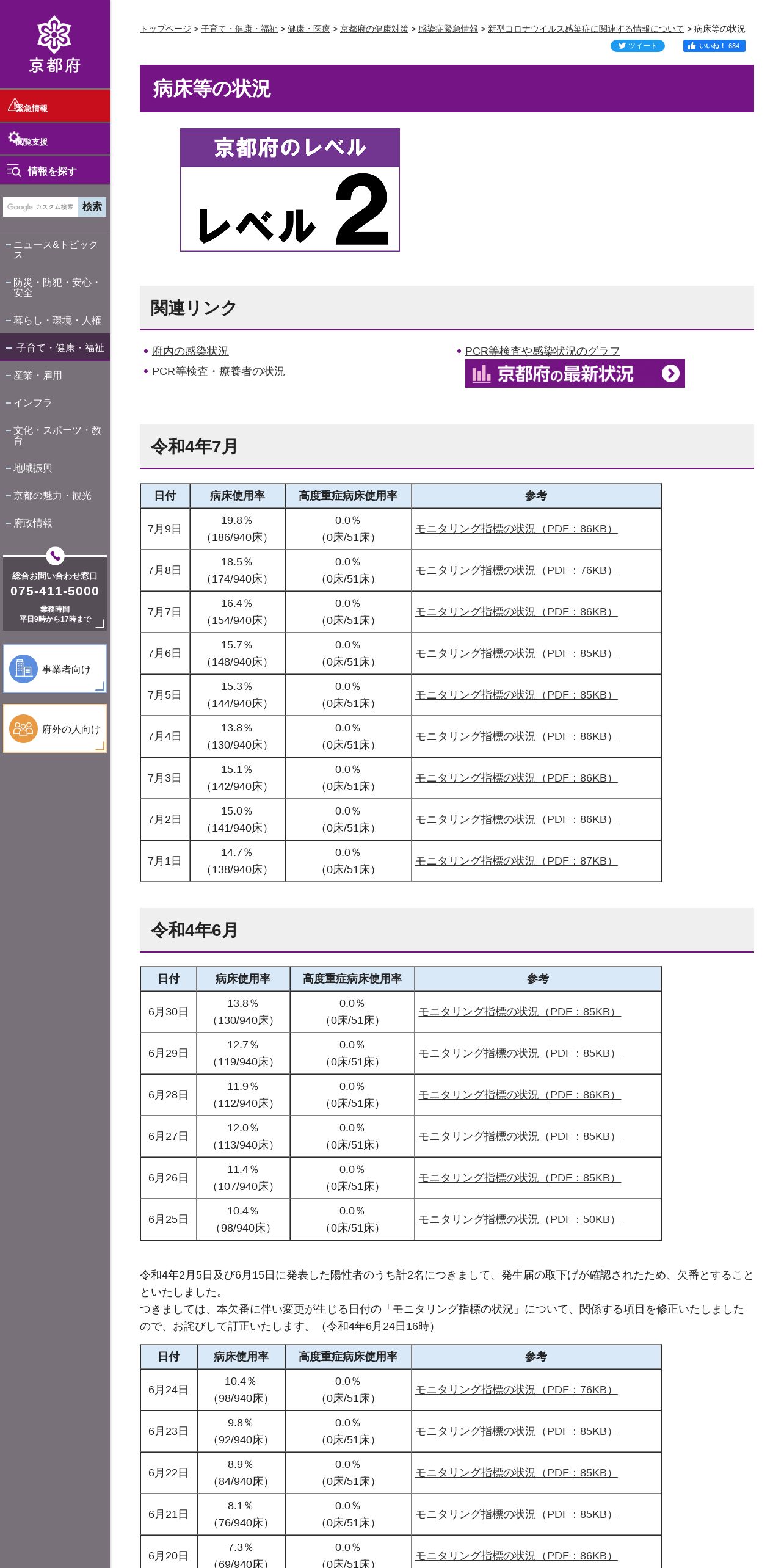This screenshot has width=784, height=1568.
Task: Go to トップページ breadcrumb link
Action: pos(165,29)
